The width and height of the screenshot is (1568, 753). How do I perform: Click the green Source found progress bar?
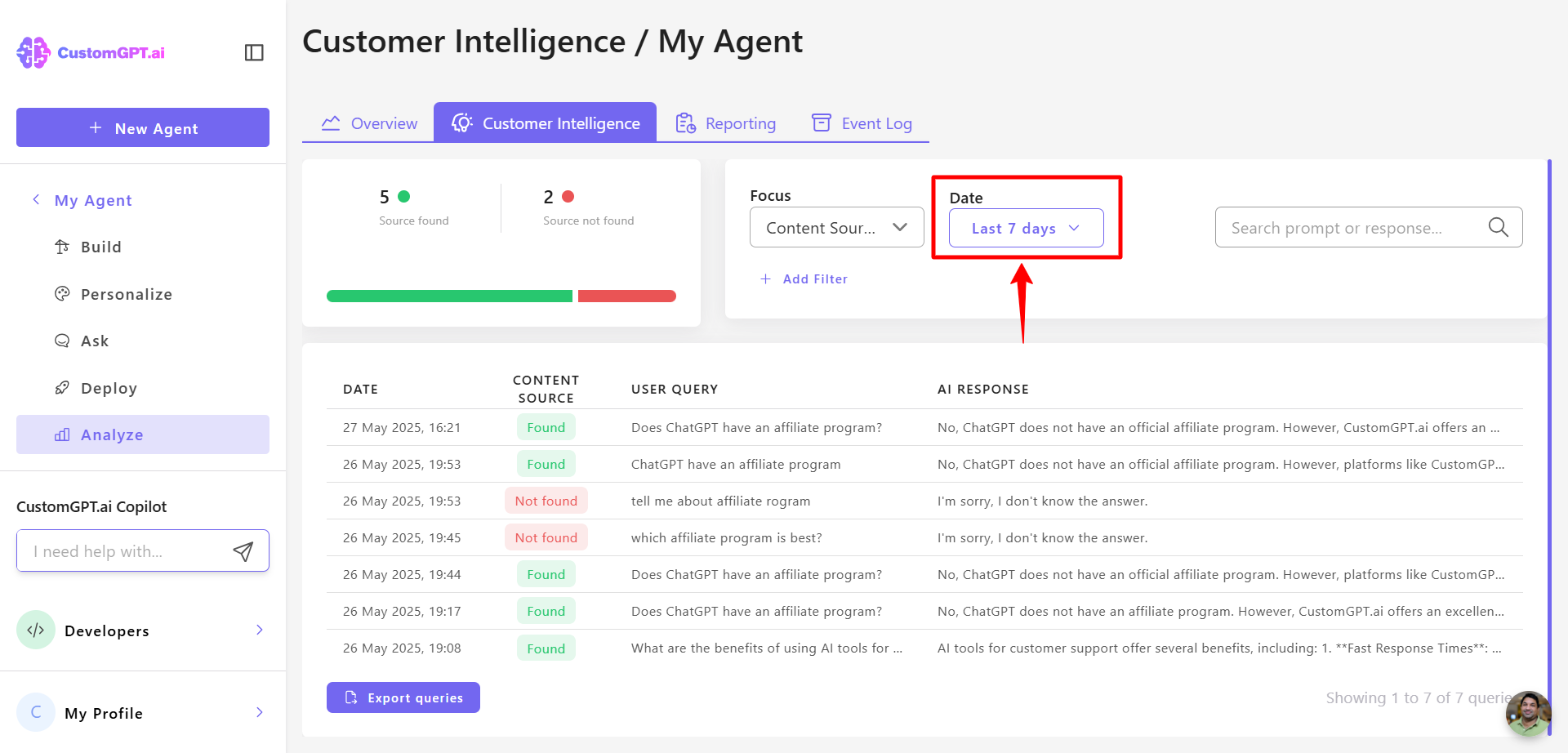pos(450,296)
